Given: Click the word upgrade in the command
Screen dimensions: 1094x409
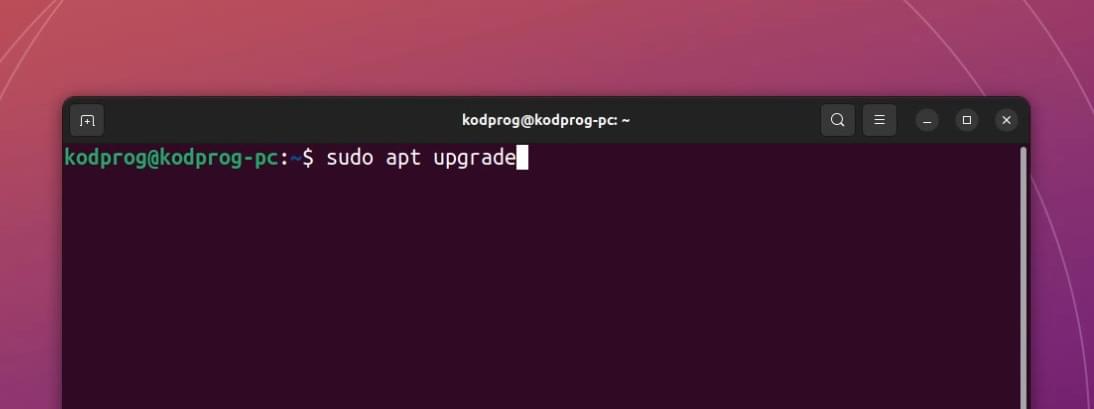Looking at the screenshot, I should click(x=474, y=158).
